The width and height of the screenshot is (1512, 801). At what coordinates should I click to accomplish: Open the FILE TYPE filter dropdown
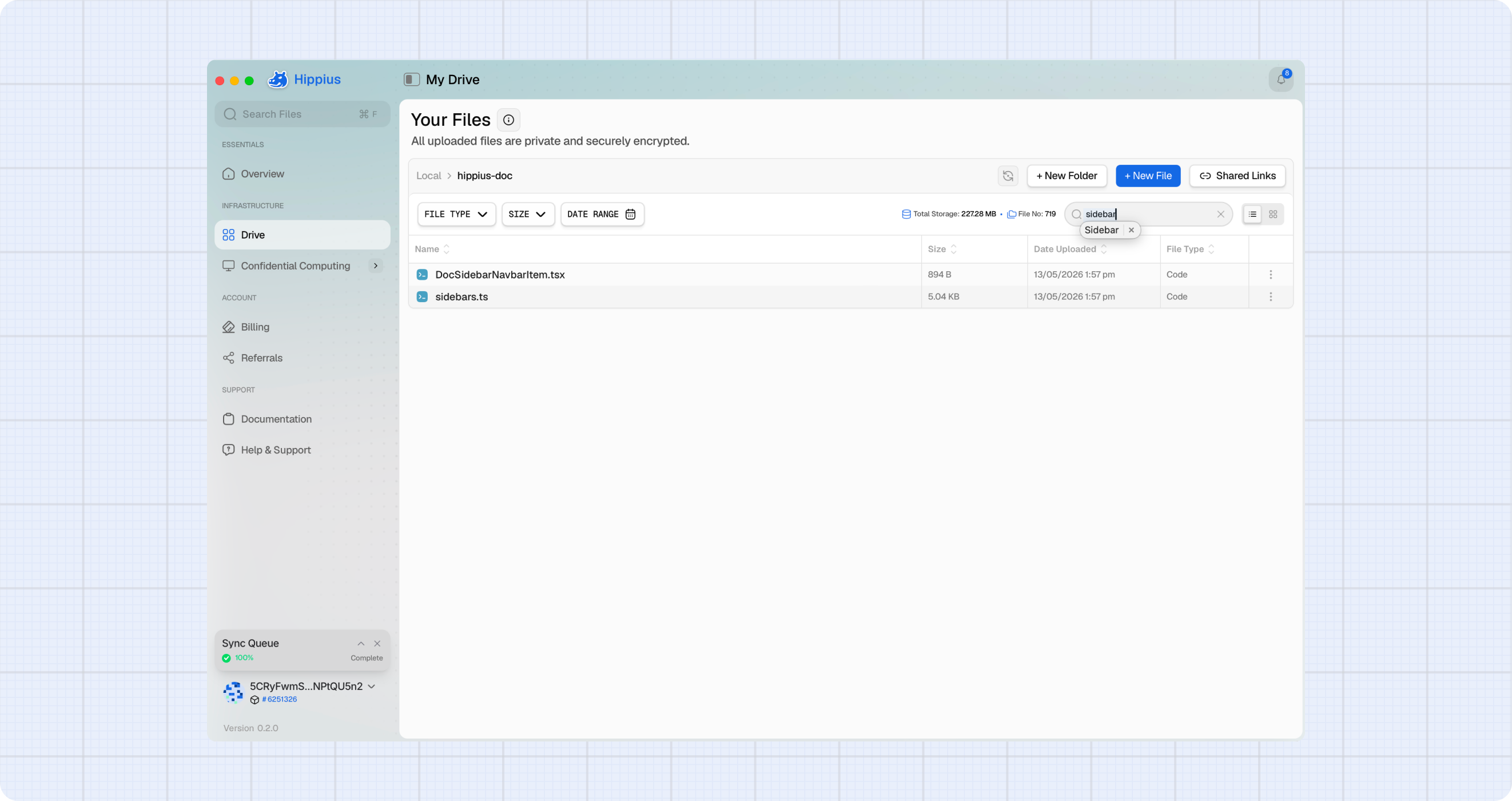click(456, 215)
